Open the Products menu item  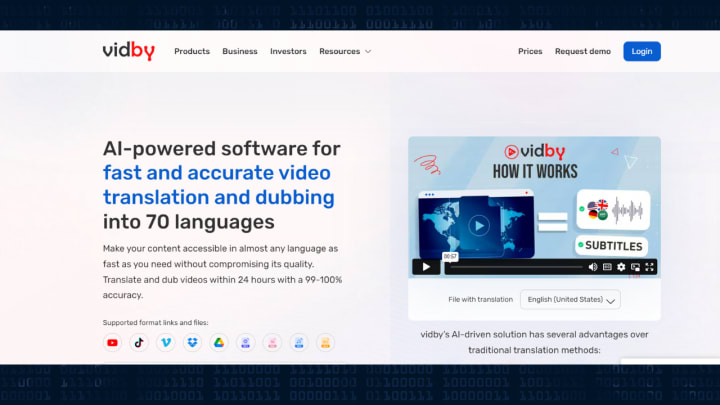coord(192,51)
